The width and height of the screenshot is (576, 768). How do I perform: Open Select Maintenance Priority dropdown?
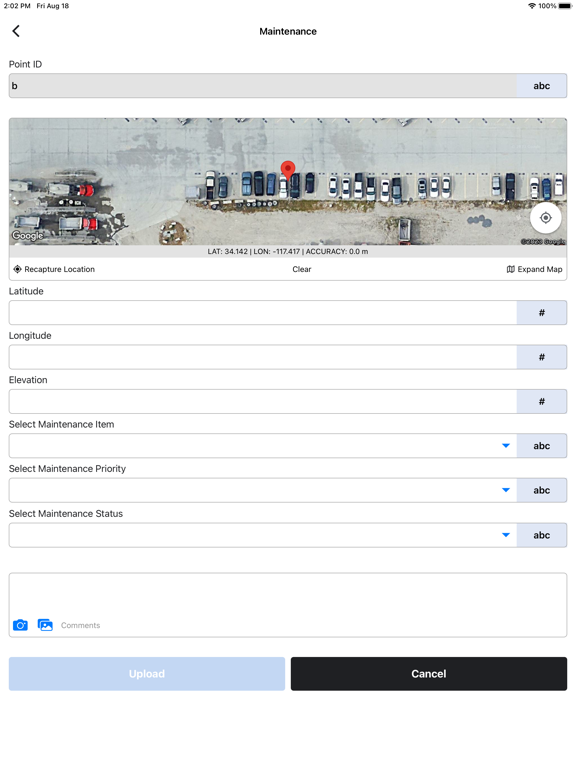tap(263, 490)
